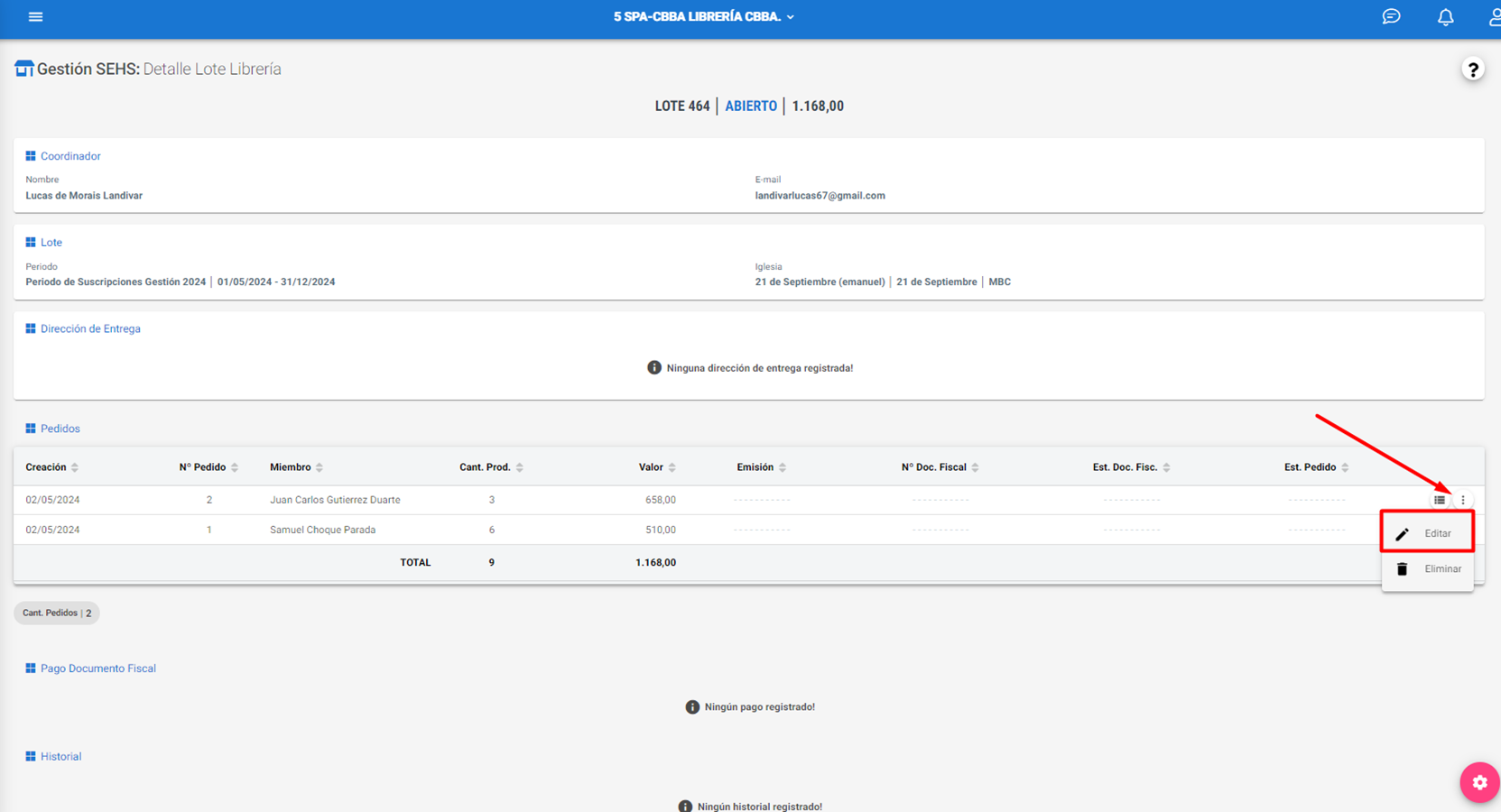Click the MBC text in Iglesia field
This screenshot has width=1501, height=812.
click(x=999, y=282)
